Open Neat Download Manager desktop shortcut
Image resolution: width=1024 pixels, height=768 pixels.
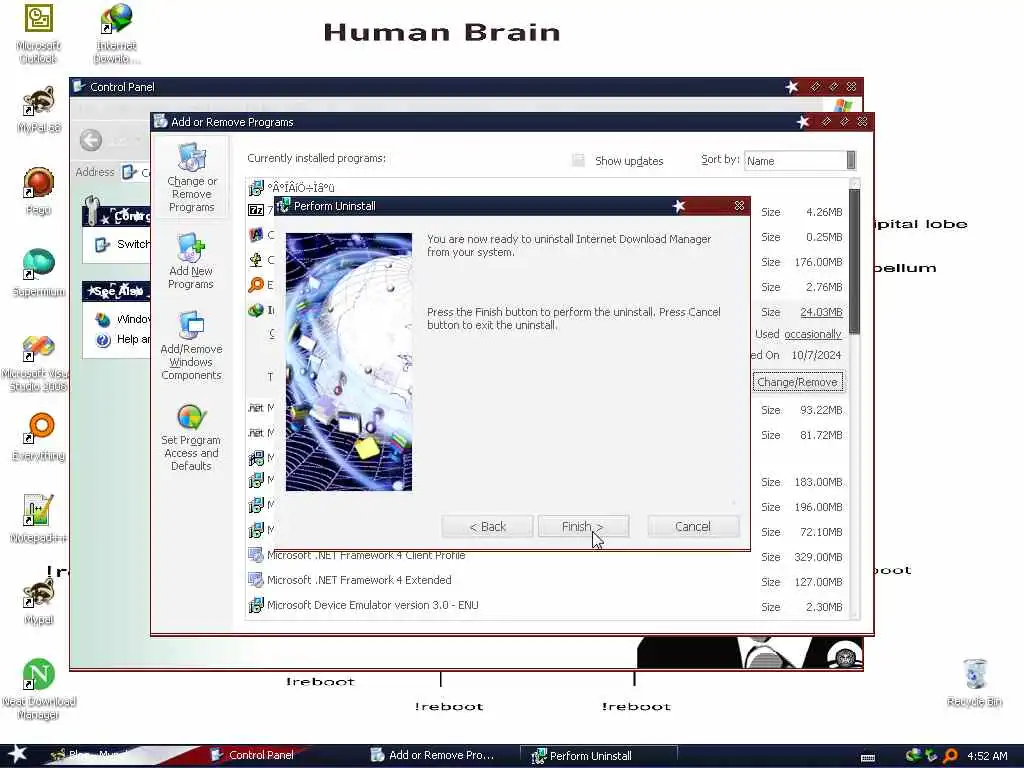[39, 688]
